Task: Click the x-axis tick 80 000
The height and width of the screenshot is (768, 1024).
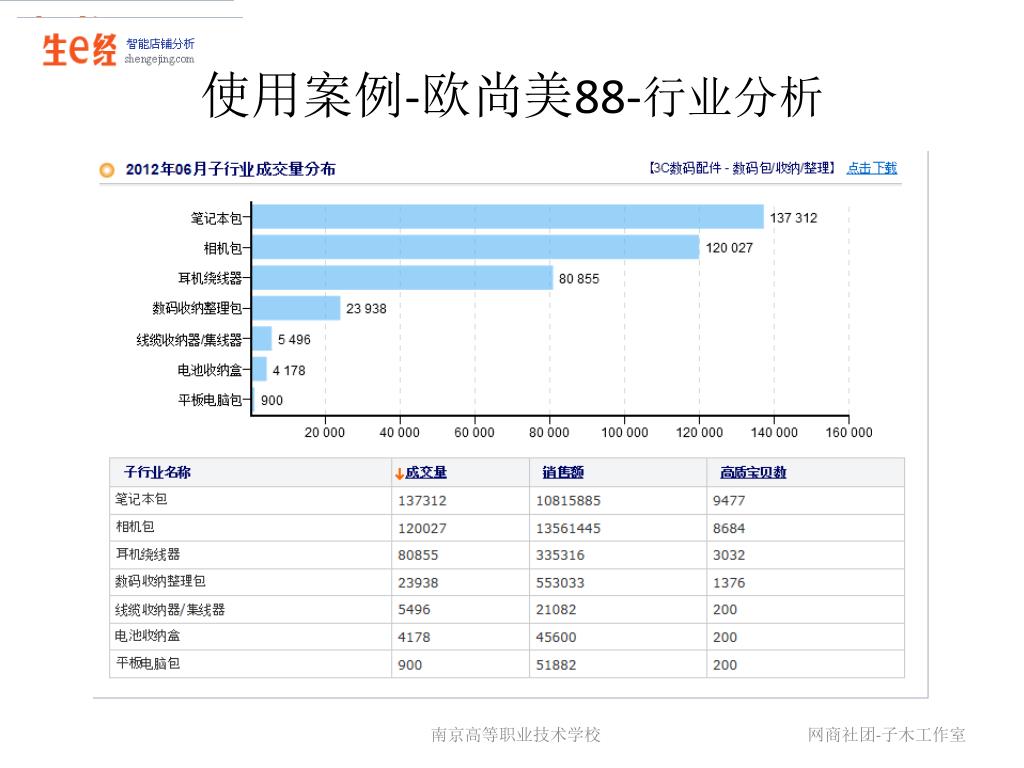Action: [549, 432]
